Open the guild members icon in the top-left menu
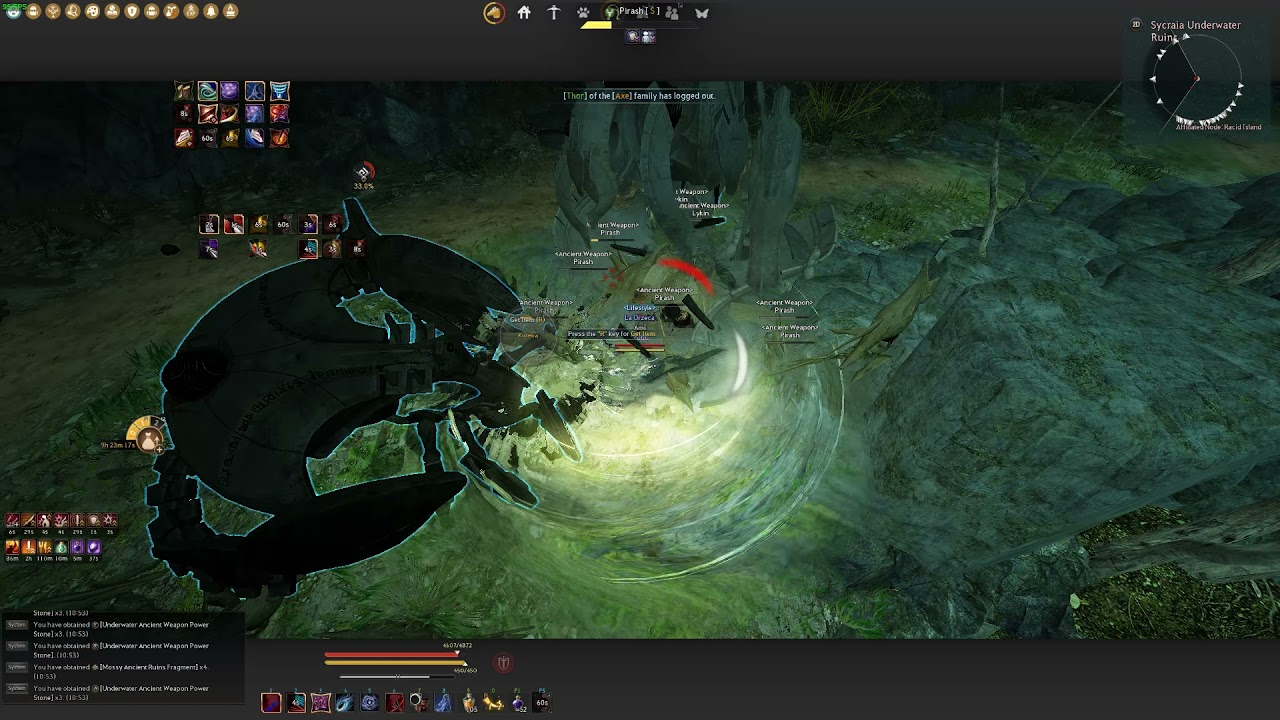The image size is (1280, 720). [x=112, y=11]
